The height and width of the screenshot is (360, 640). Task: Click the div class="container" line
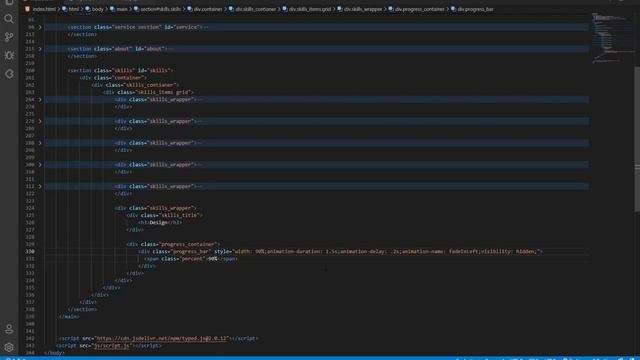point(113,78)
